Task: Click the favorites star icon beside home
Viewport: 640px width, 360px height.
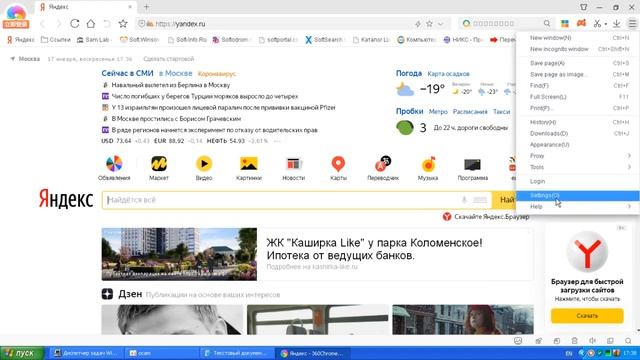Action: coord(123,24)
